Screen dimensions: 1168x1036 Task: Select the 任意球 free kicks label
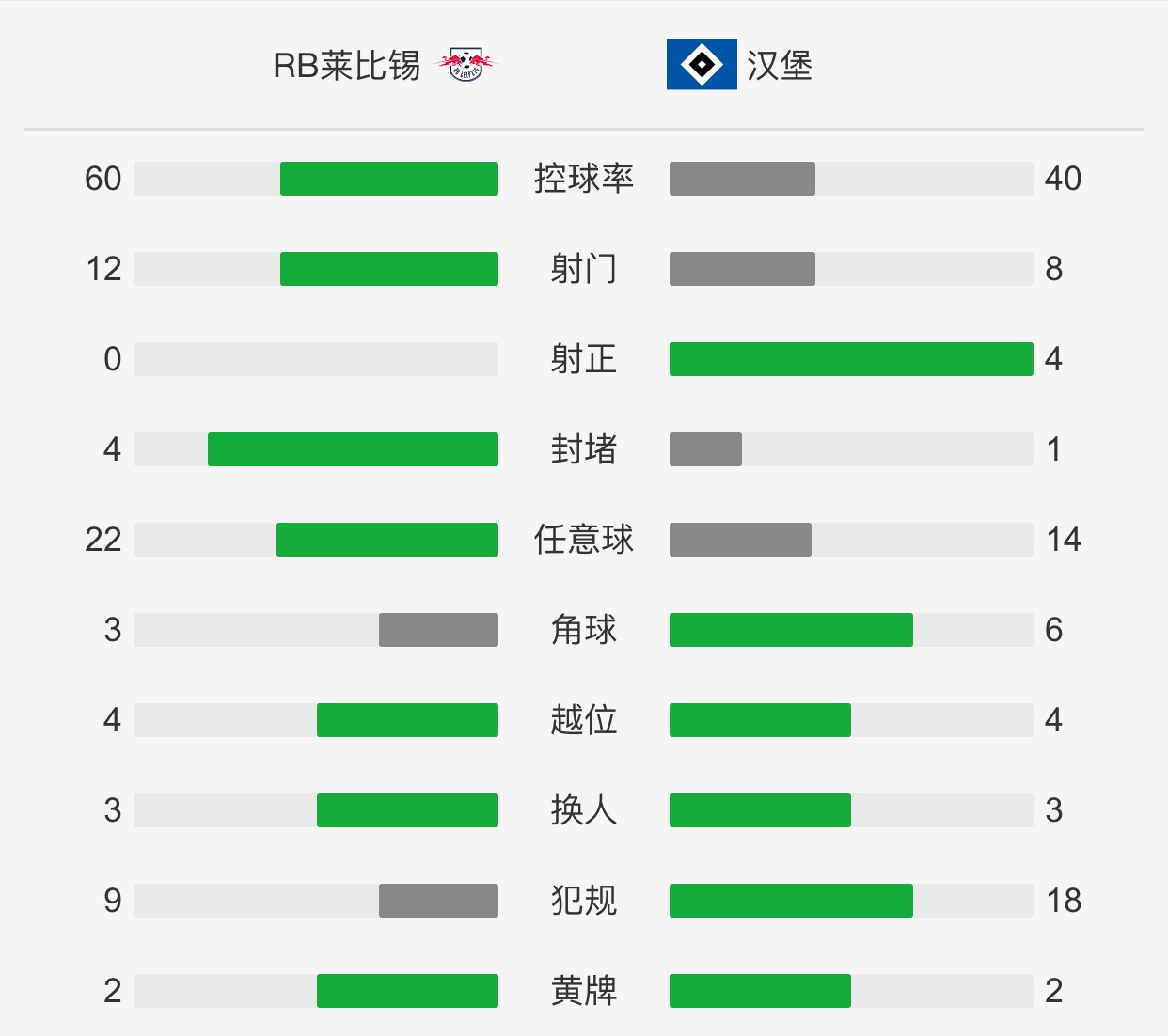click(584, 540)
